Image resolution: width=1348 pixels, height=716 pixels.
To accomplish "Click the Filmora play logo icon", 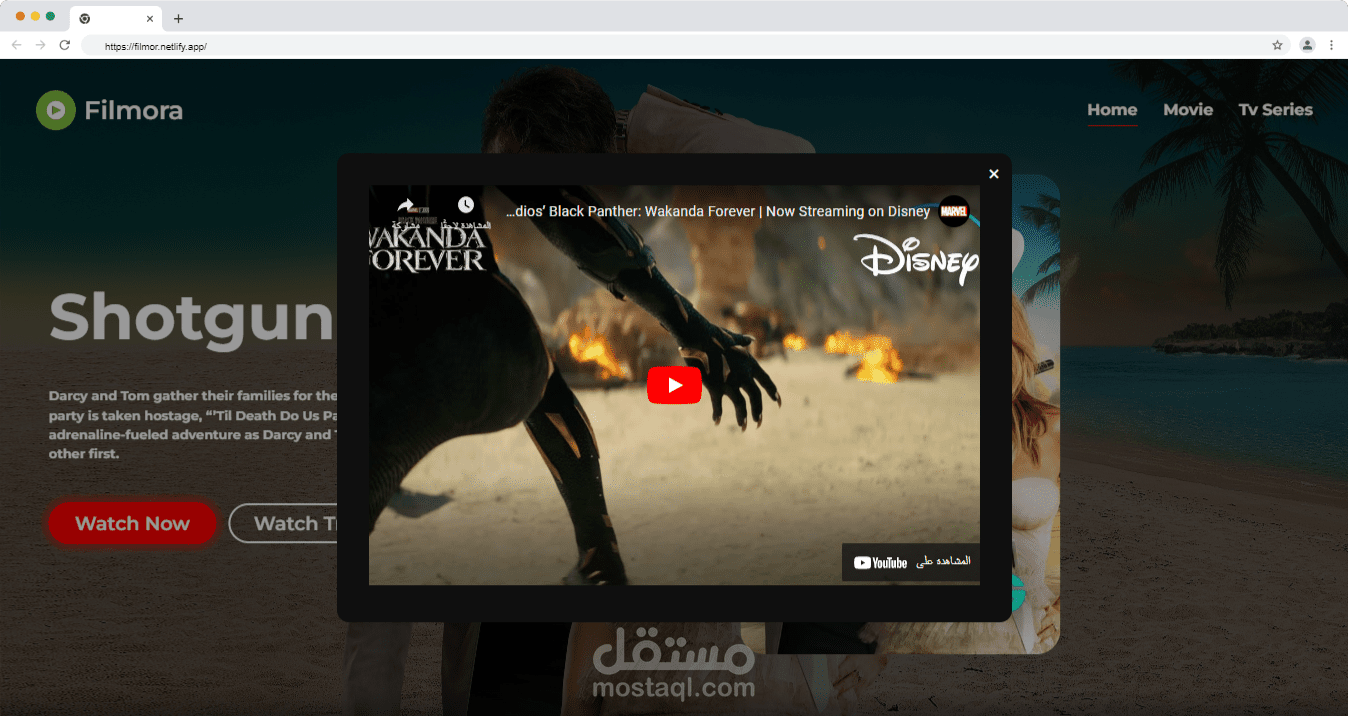I will coord(56,110).
